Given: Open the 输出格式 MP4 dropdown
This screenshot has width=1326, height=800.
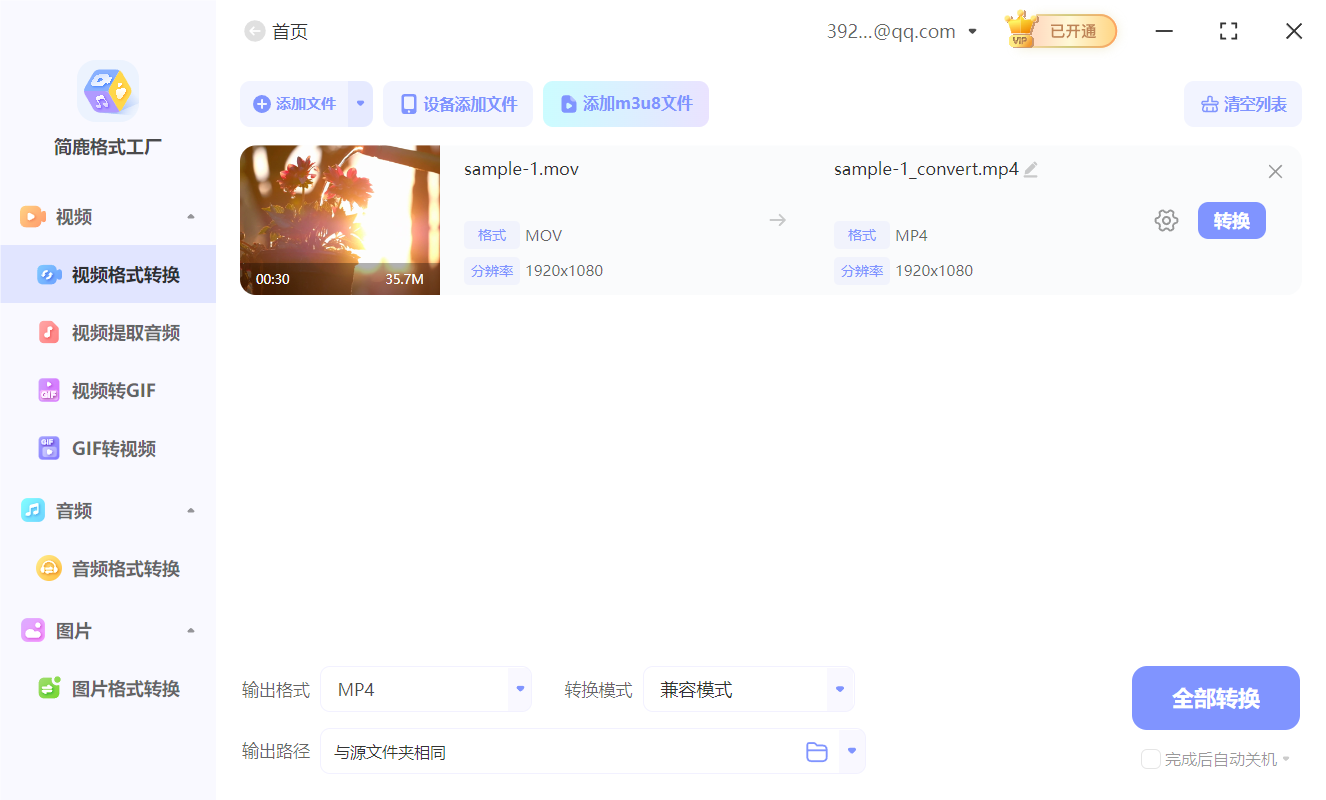Looking at the screenshot, I should coord(519,689).
